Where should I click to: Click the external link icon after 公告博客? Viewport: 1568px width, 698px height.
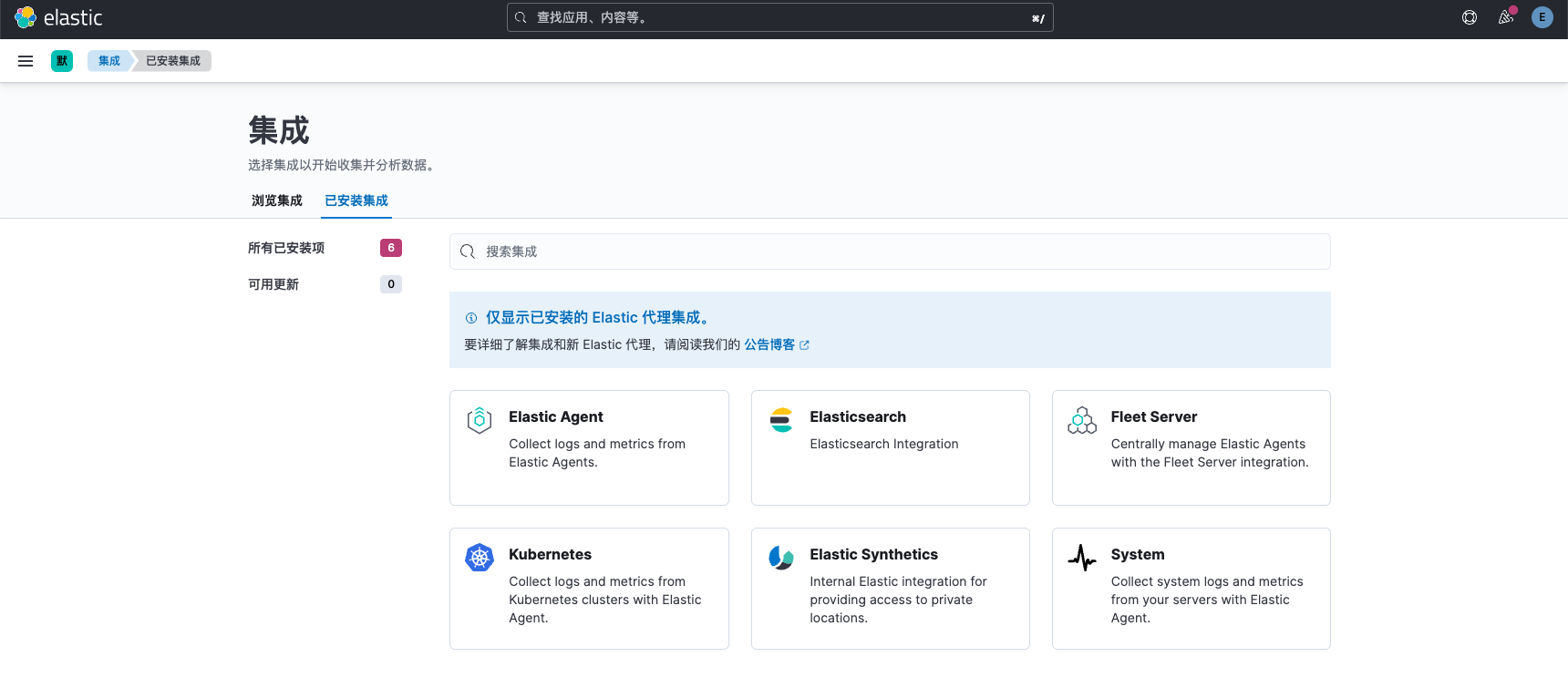tap(804, 345)
